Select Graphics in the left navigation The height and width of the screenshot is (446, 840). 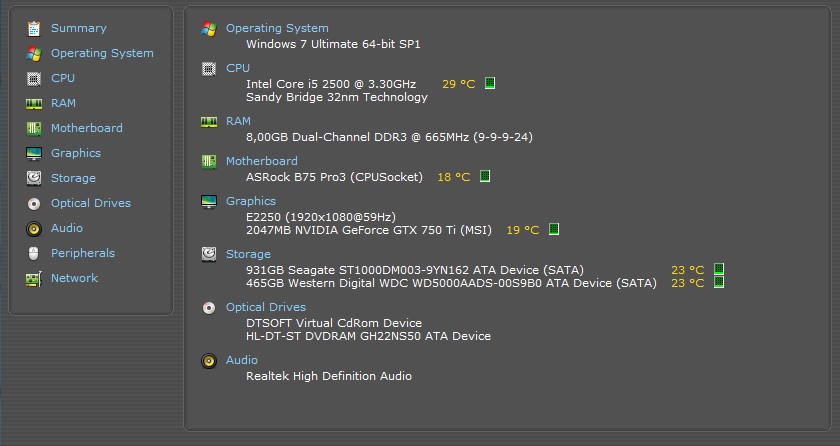(76, 153)
